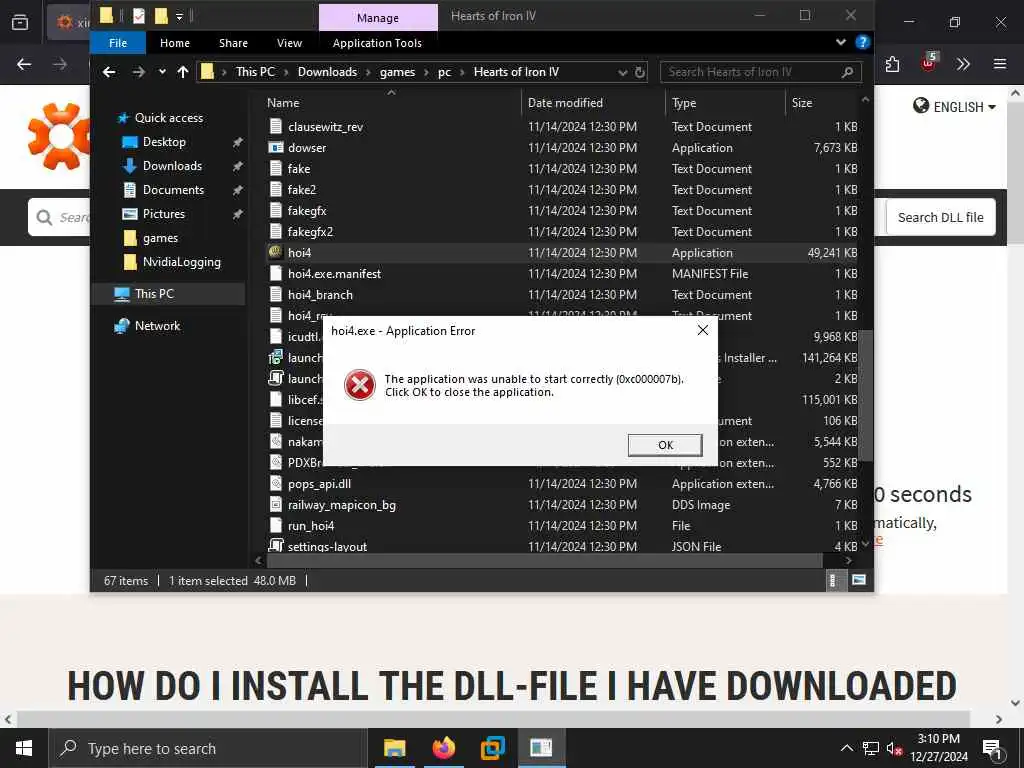Show more browser toolbar items chevron
Image resolution: width=1024 pixels, height=768 pixels.
pyautogui.click(x=963, y=64)
